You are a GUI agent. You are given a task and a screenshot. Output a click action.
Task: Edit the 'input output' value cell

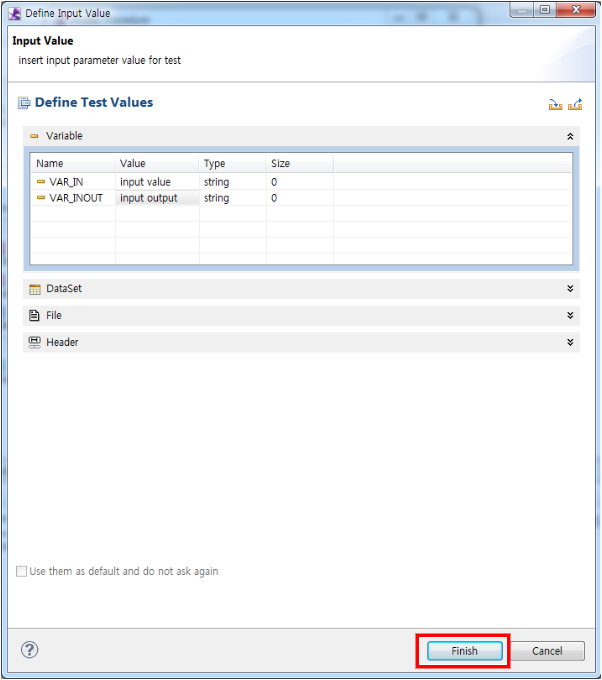157,198
